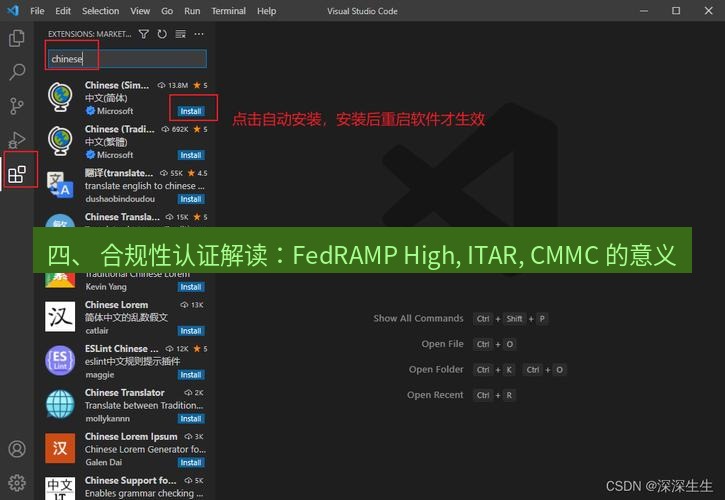
Task: Select the Chinese Translator extension title
Action: tap(125, 393)
